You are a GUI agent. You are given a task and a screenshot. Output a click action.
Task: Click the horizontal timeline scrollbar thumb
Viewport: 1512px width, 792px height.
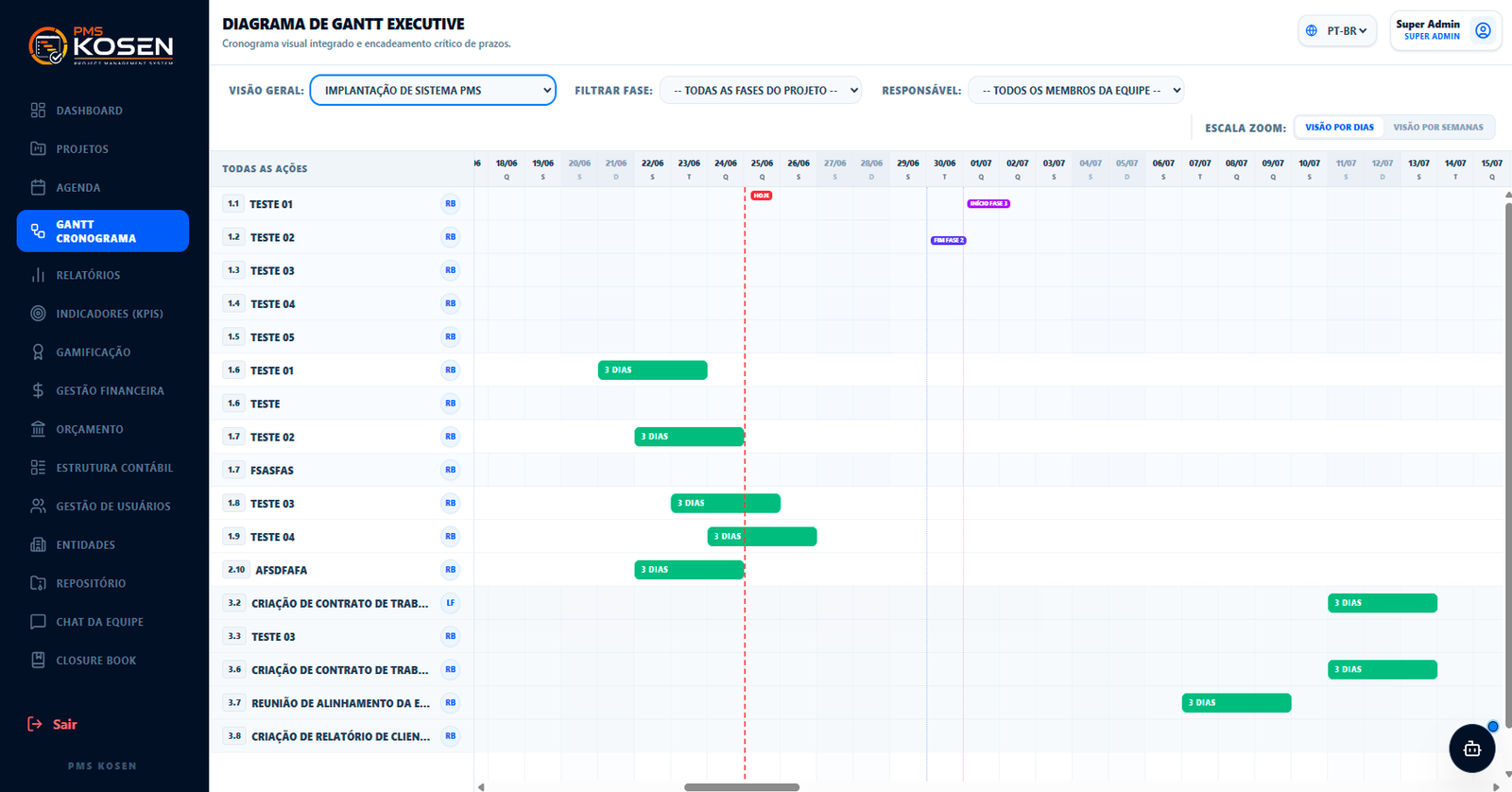(742, 786)
